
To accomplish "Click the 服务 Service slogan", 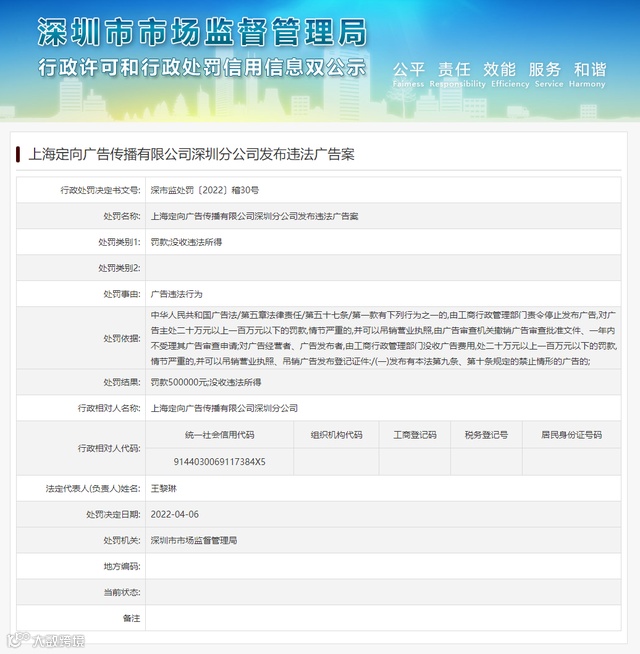I will click(x=549, y=75).
